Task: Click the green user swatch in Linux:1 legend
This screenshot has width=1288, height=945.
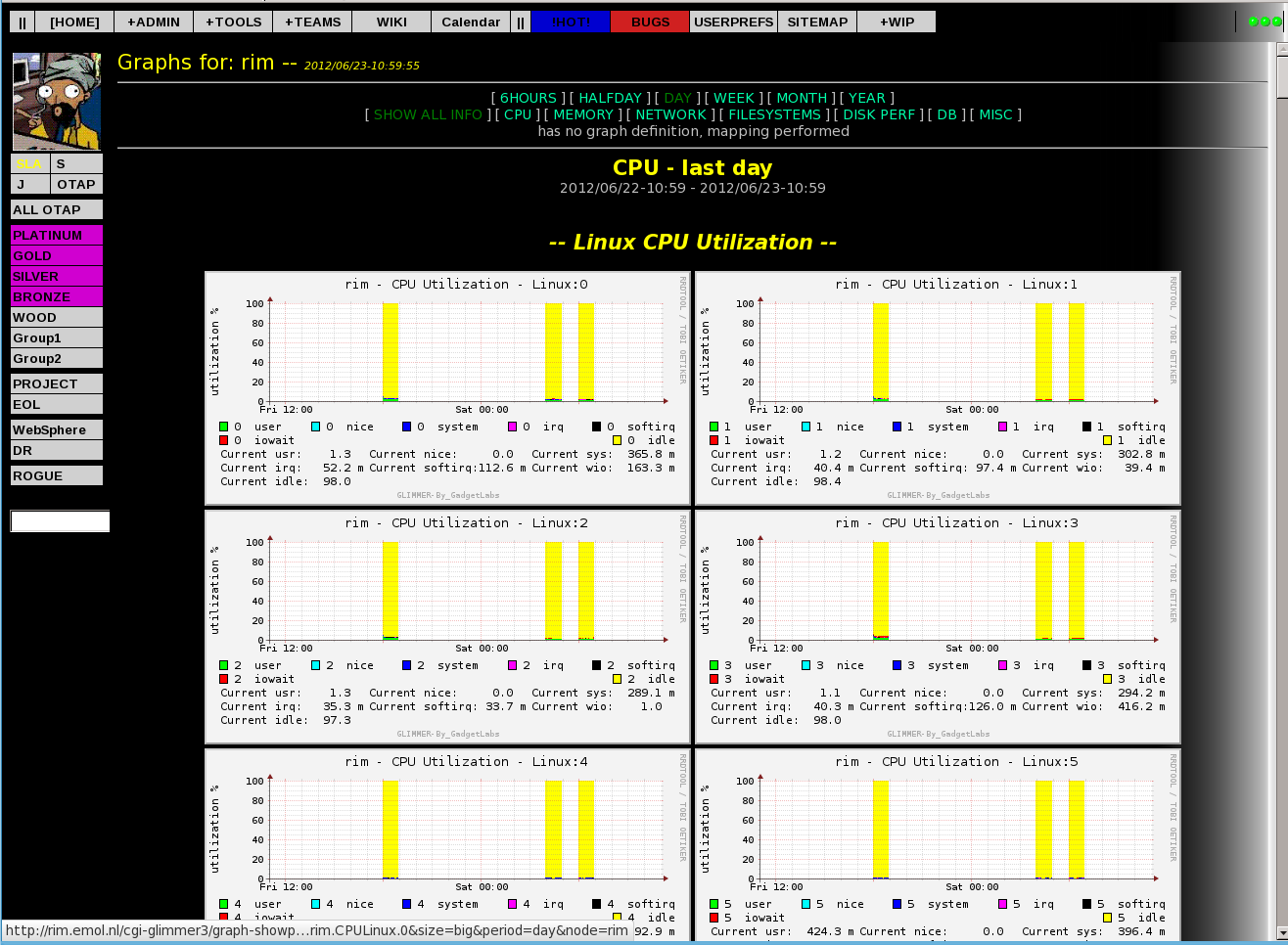Action: [x=714, y=427]
